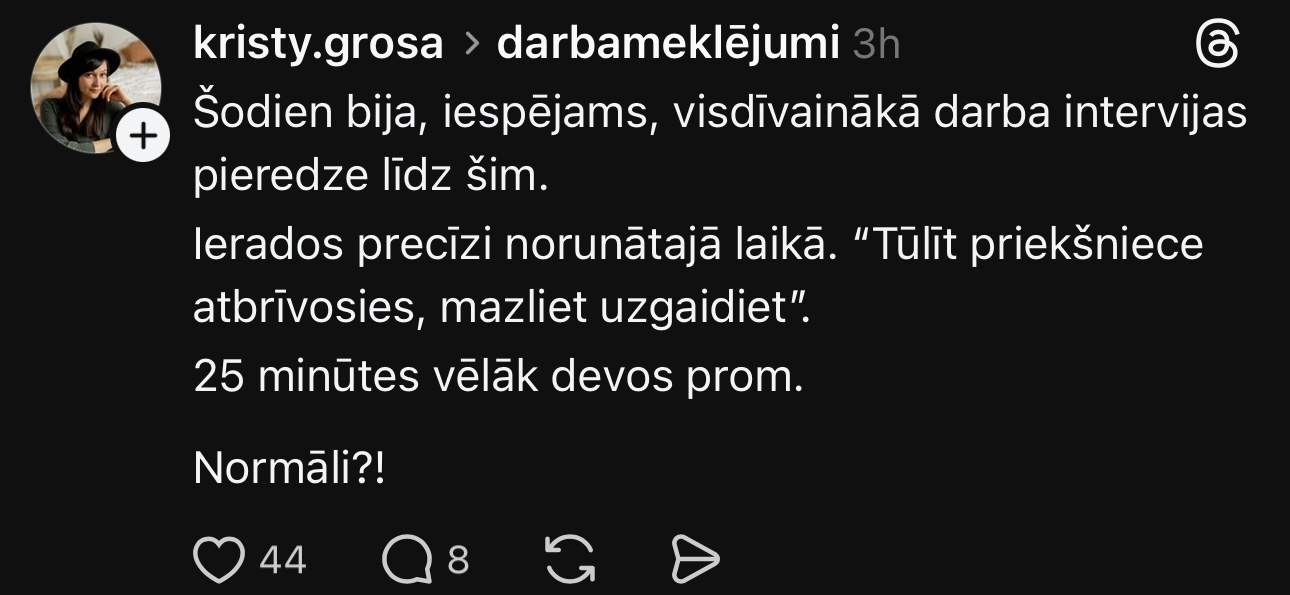Click the Threads logo icon
Viewport: 1290px width, 595px height.
click(1217, 46)
